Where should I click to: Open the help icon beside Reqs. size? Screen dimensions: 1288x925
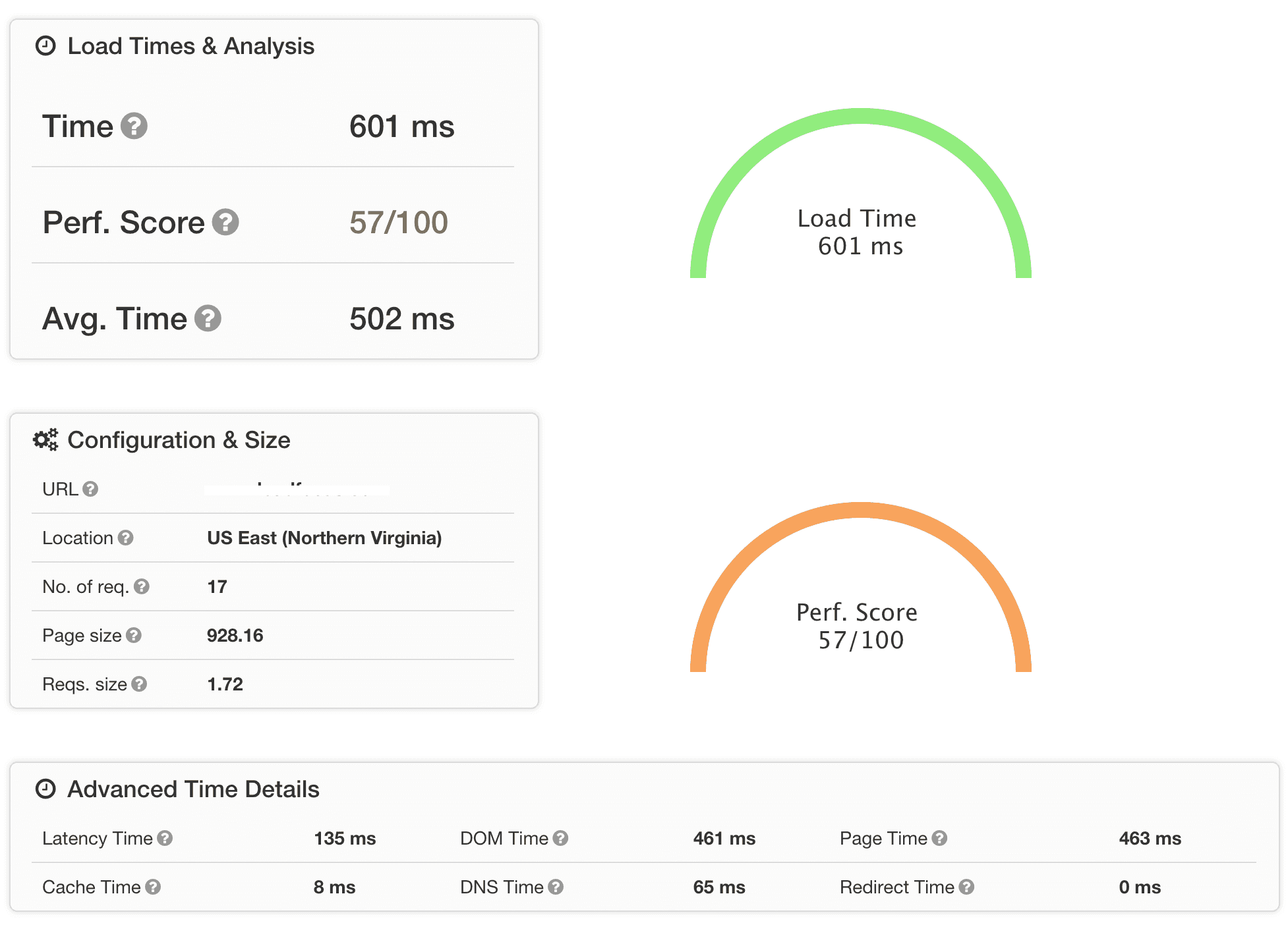140,683
